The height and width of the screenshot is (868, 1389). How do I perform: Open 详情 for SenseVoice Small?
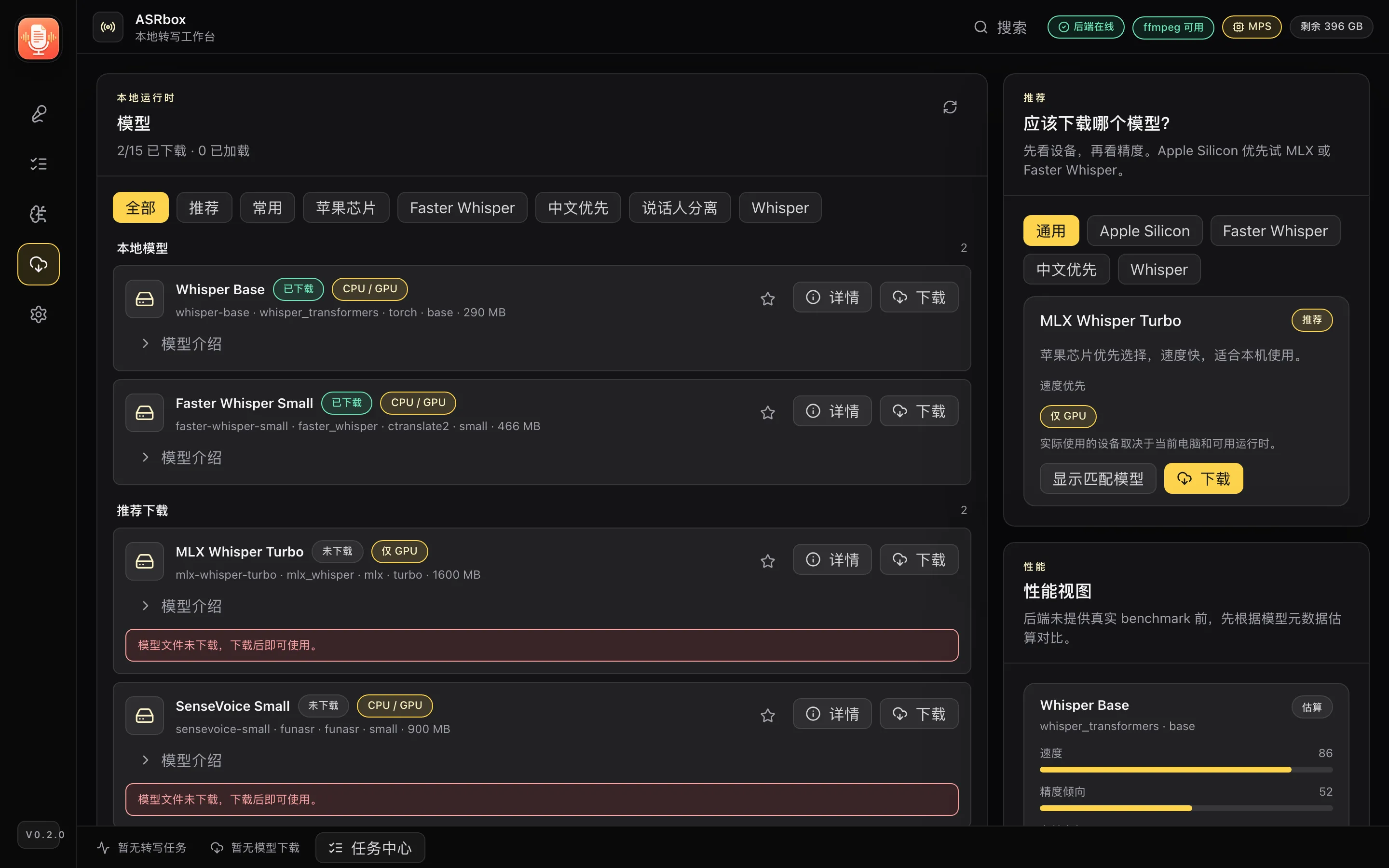point(832,714)
